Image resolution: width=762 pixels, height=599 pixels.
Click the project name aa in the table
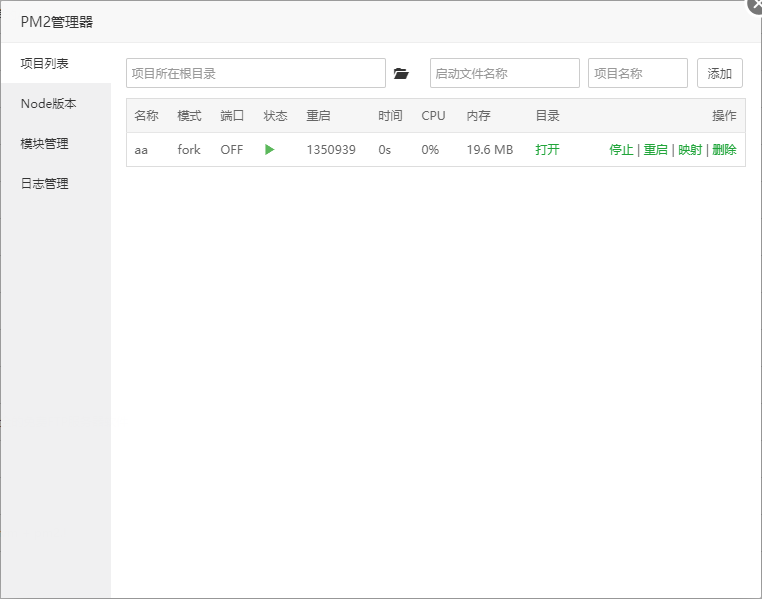pyautogui.click(x=141, y=150)
